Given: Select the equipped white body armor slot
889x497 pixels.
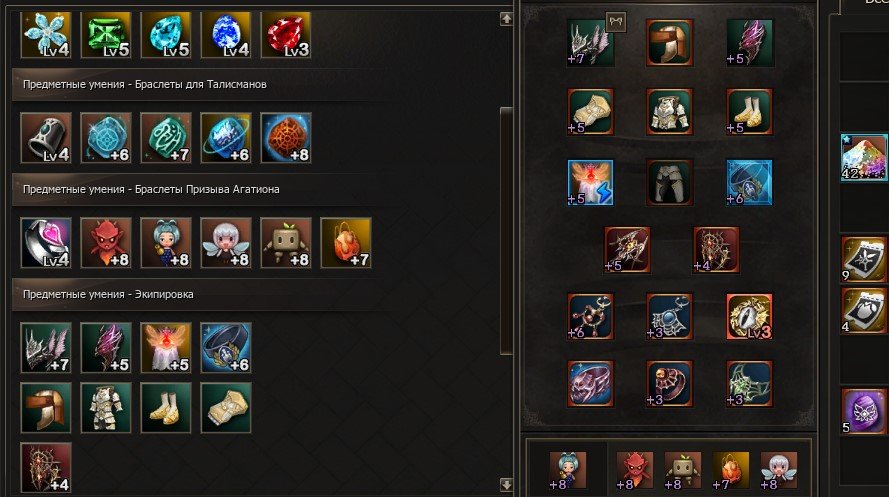Looking at the screenshot, I should pos(670,112).
